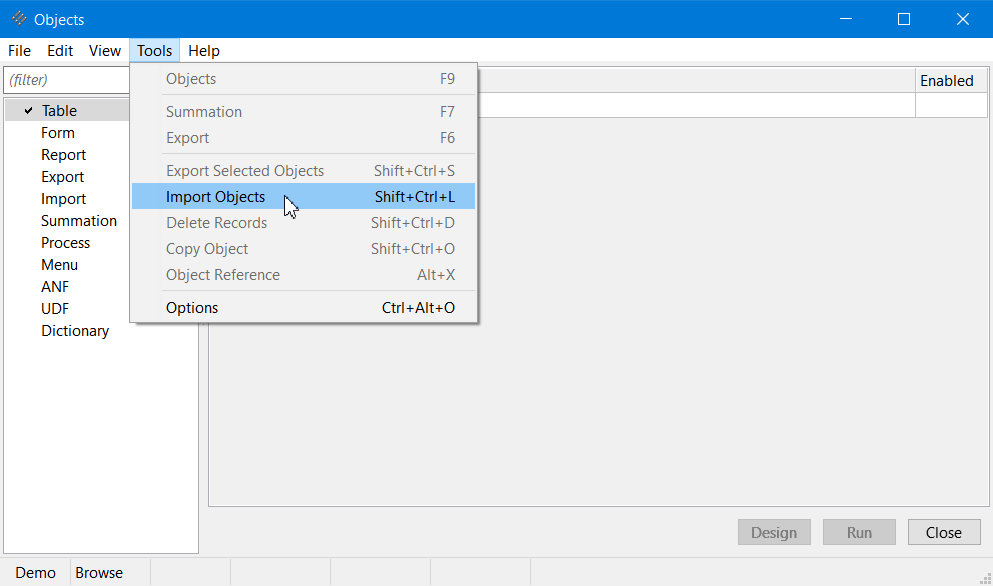Open the Help menu
The width and height of the screenshot is (993, 586).
coord(203,51)
